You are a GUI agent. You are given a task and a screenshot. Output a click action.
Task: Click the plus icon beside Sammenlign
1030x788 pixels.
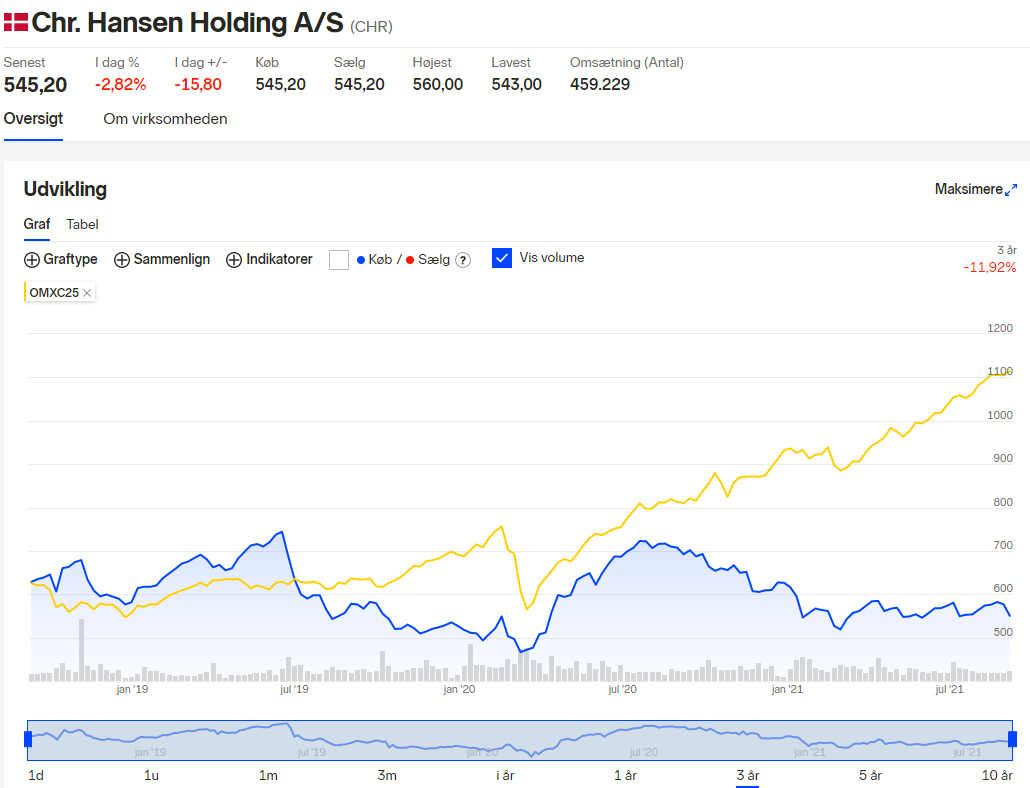(x=122, y=260)
